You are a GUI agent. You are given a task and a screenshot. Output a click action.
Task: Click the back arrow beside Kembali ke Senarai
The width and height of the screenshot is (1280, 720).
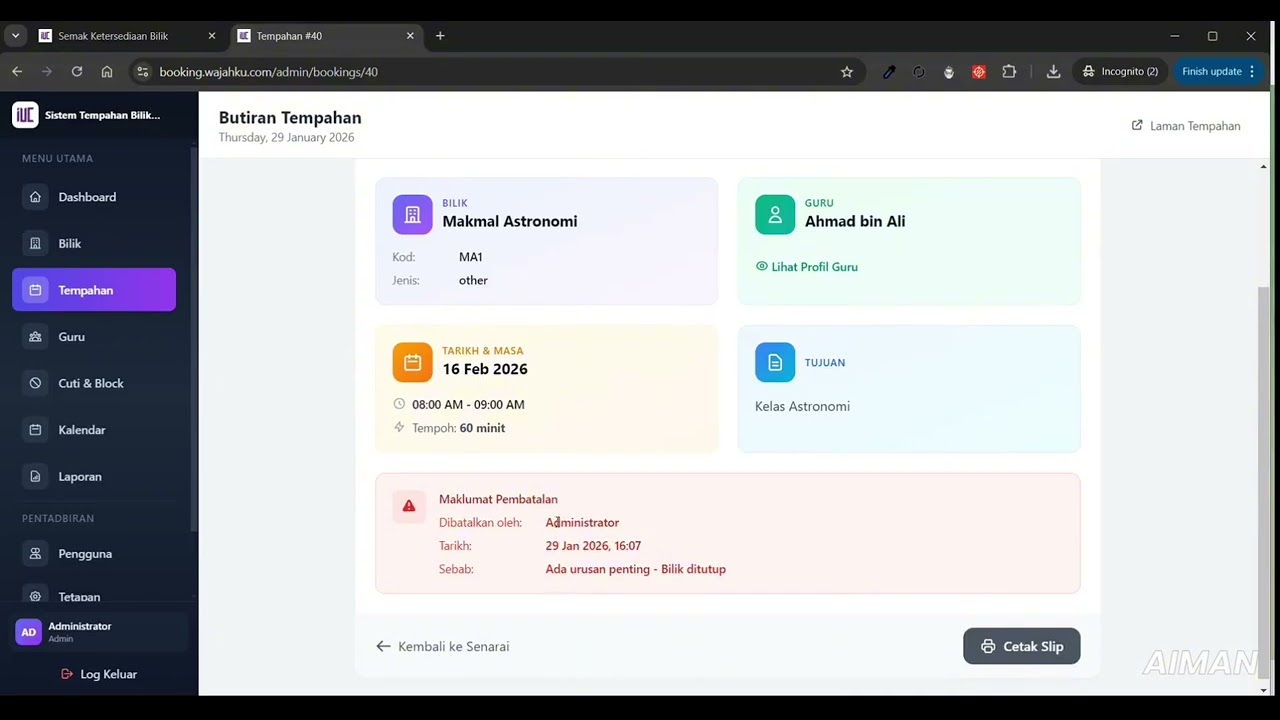pyautogui.click(x=383, y=646)
